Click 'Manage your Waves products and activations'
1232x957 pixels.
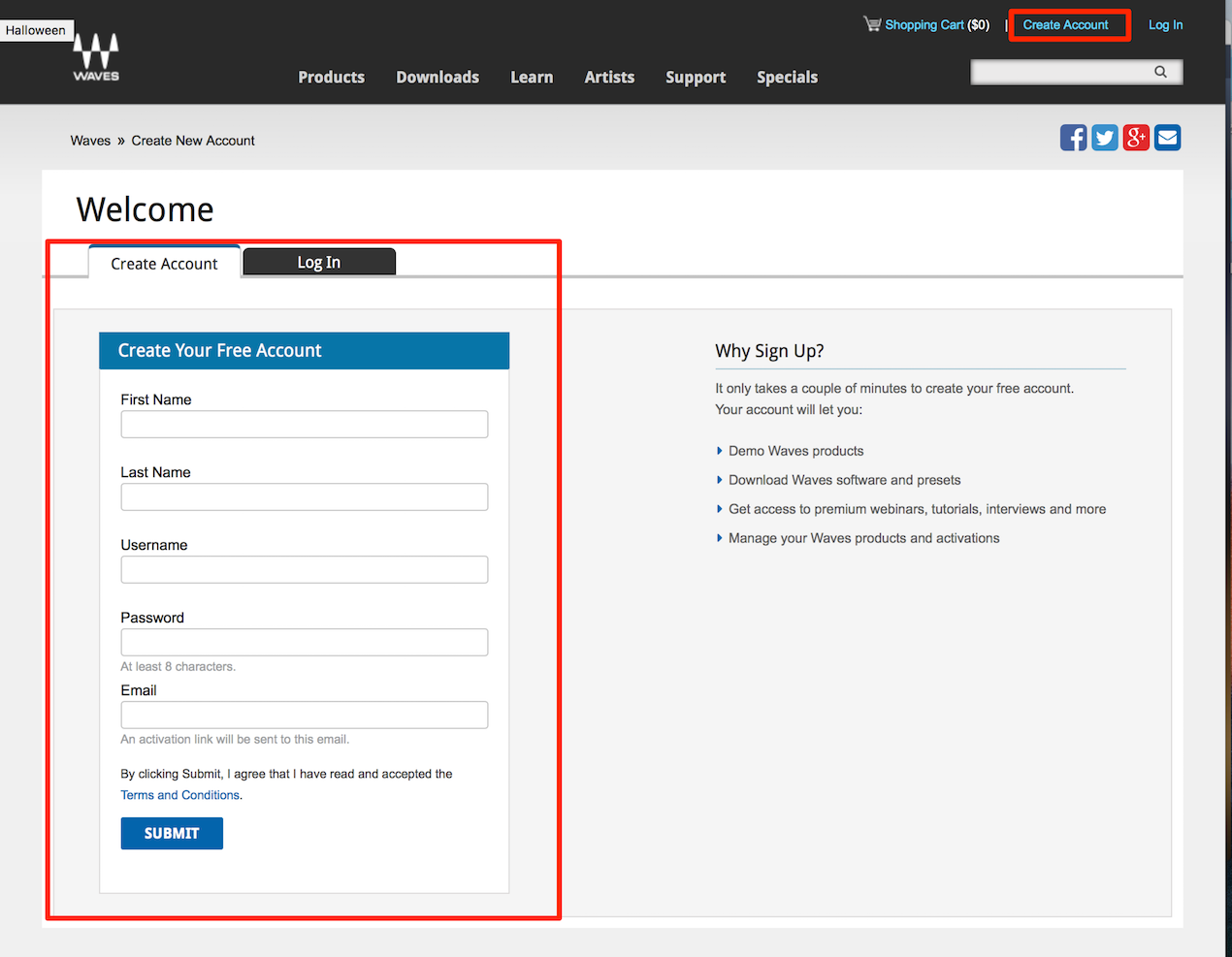click(x=863, y=538)
